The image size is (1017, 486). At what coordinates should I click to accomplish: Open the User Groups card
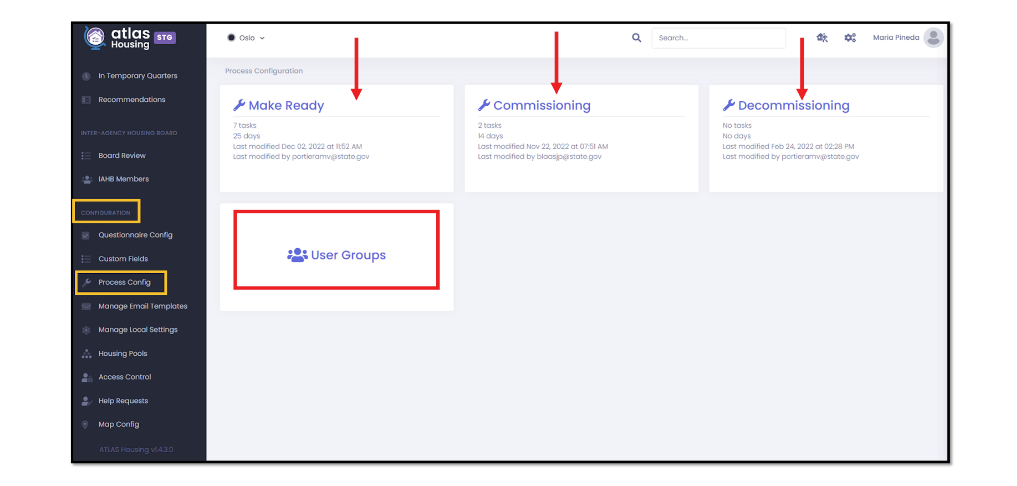tap(337, 255)
